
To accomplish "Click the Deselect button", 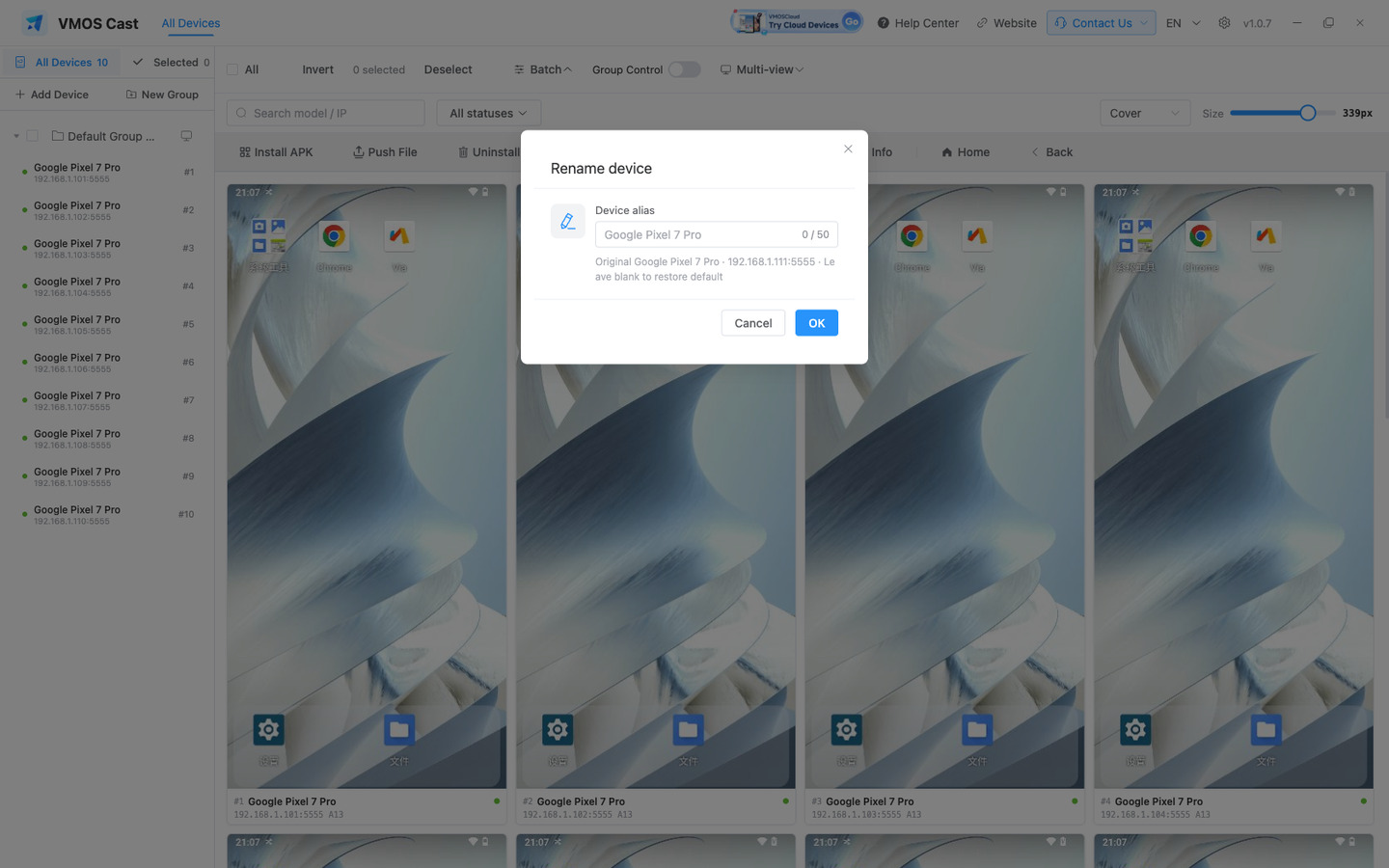I will coord(448,69).
